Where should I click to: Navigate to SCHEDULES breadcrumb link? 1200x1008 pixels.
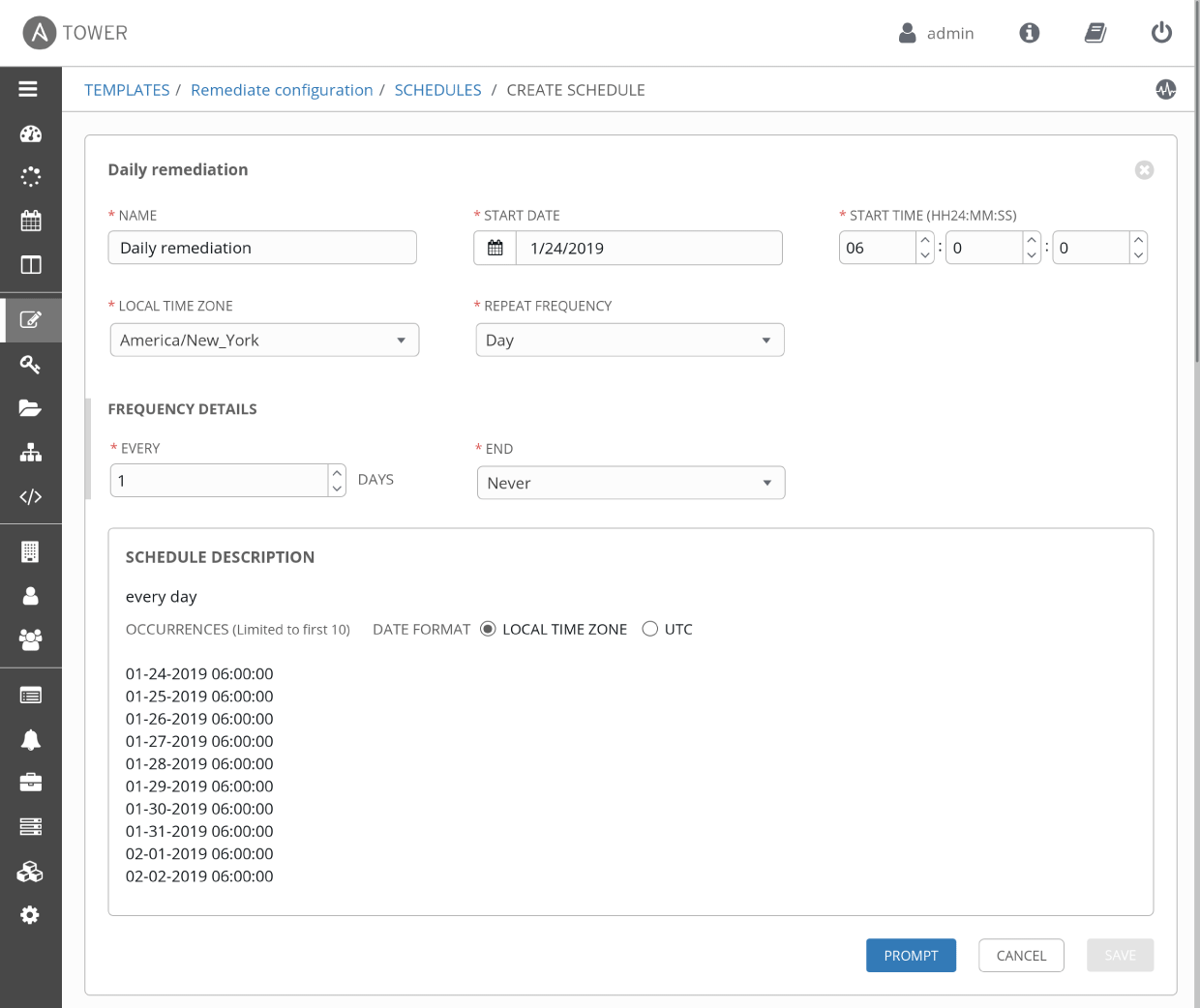437,90
